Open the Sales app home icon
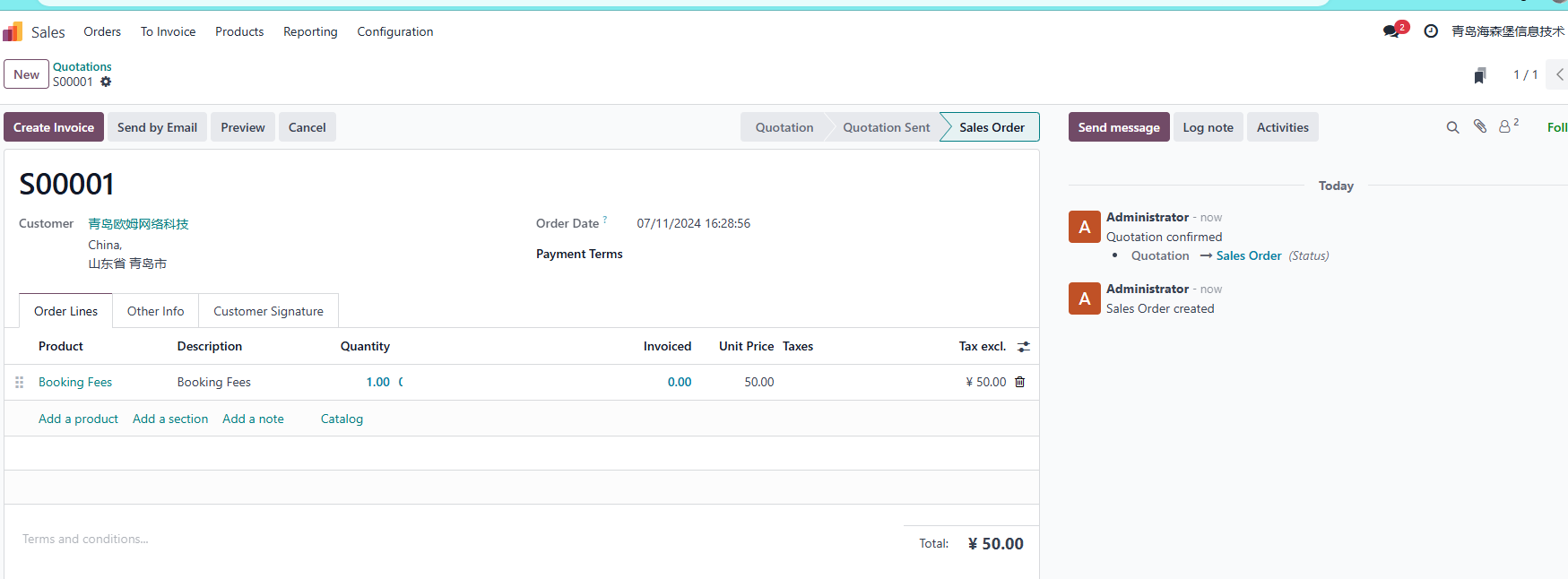1568x579 pixels. coord(13,31)
